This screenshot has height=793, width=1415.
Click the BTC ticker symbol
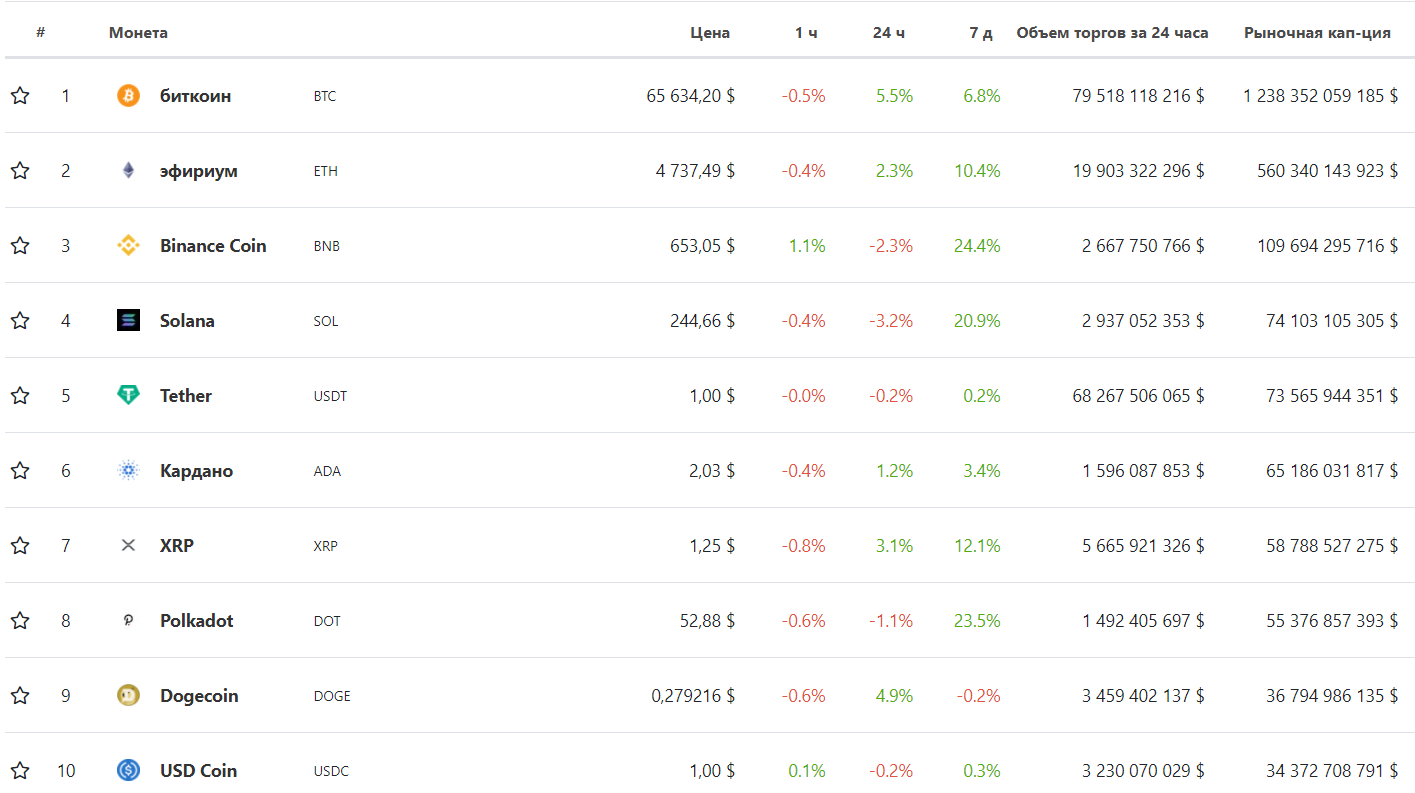tap(325, 97)
